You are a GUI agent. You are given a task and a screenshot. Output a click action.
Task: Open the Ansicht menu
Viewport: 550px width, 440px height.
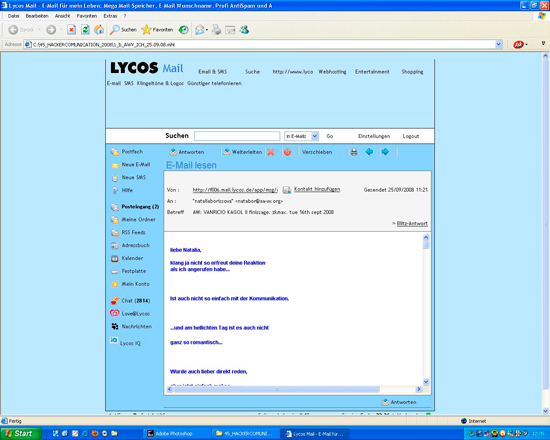[x=62, y=16]
